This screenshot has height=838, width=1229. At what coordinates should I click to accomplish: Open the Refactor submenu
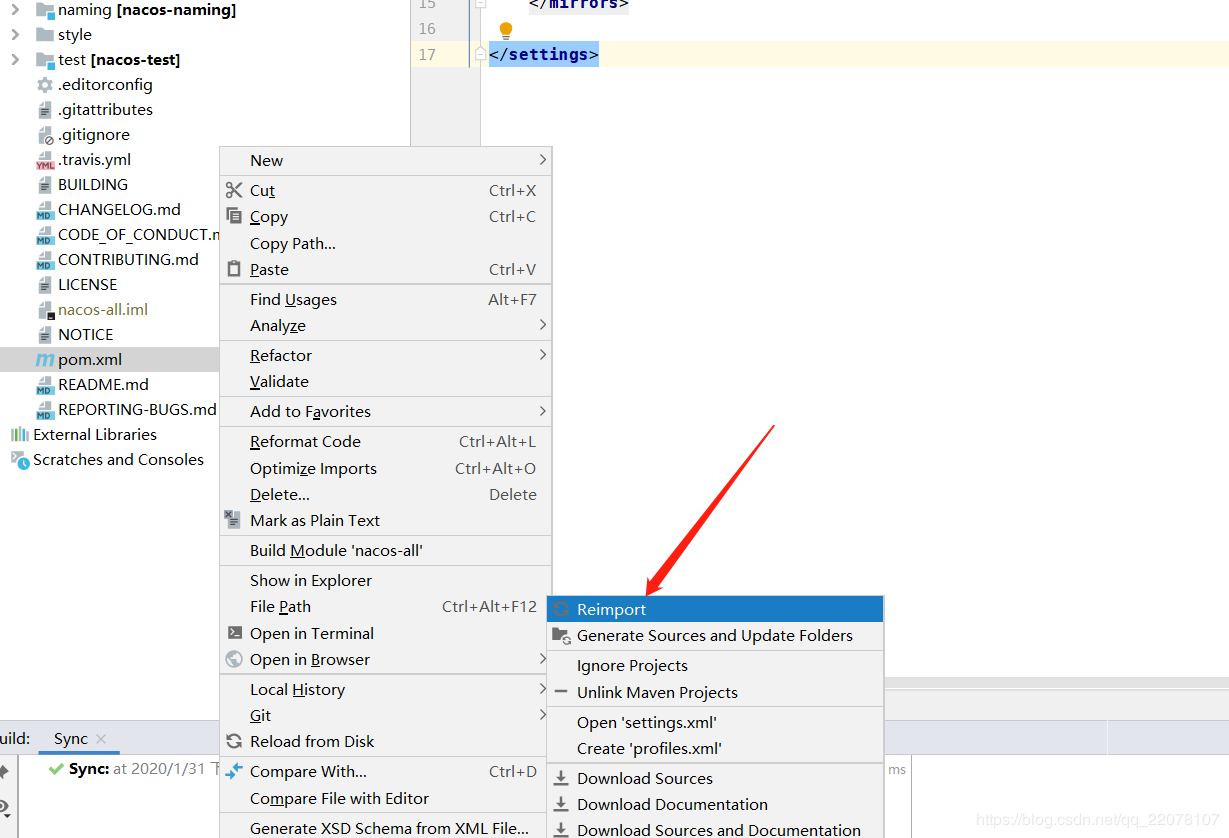[385, 355]
